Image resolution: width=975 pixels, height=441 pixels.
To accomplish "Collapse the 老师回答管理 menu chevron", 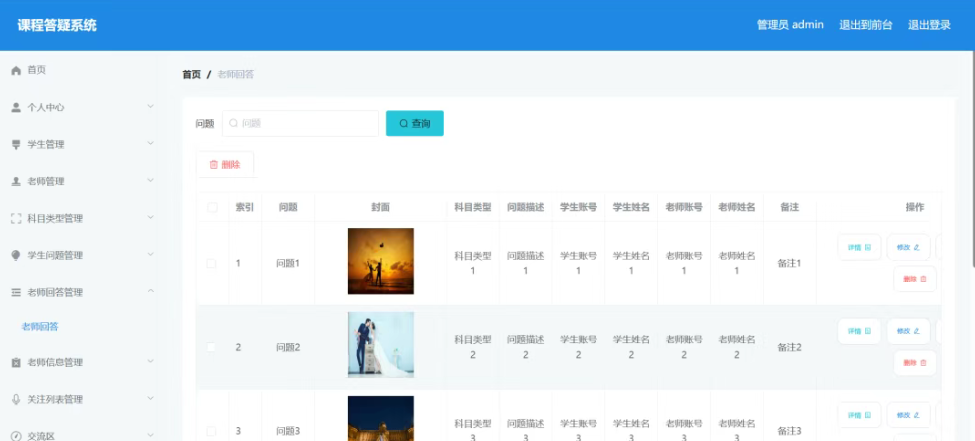I will pyautogui.click(x=150, y=291).
